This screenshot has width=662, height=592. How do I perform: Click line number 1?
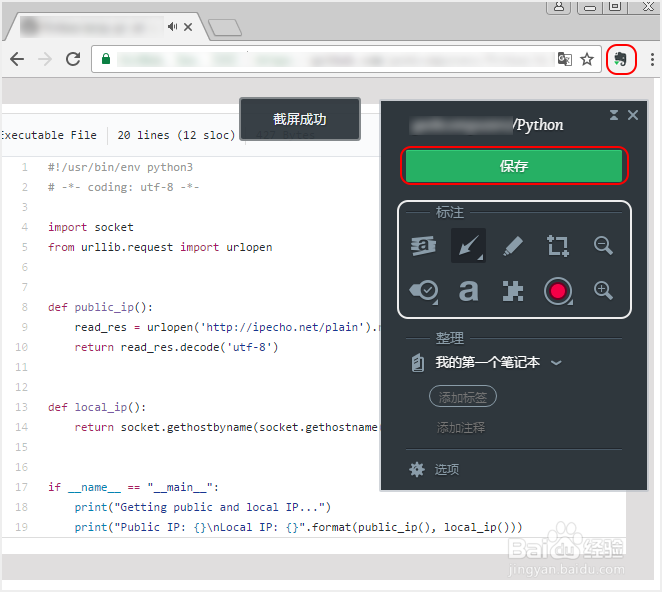(x=24, y=167)
